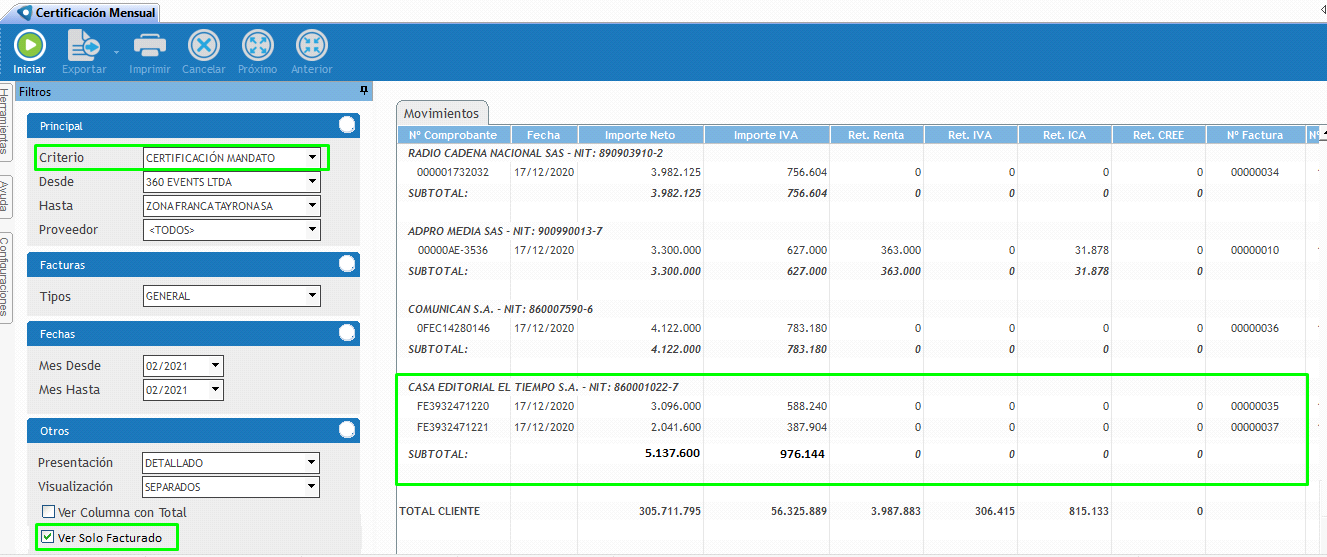This screenshot has width=1327, height=557.
Task: Select invoice row FE3932471220
Action: tap(453, 406)
